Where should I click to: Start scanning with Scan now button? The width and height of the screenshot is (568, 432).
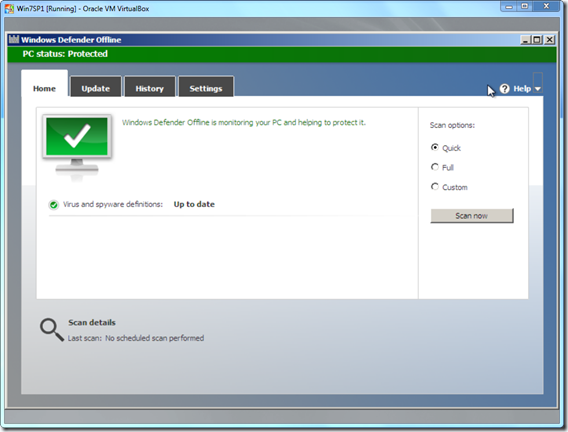472,216
